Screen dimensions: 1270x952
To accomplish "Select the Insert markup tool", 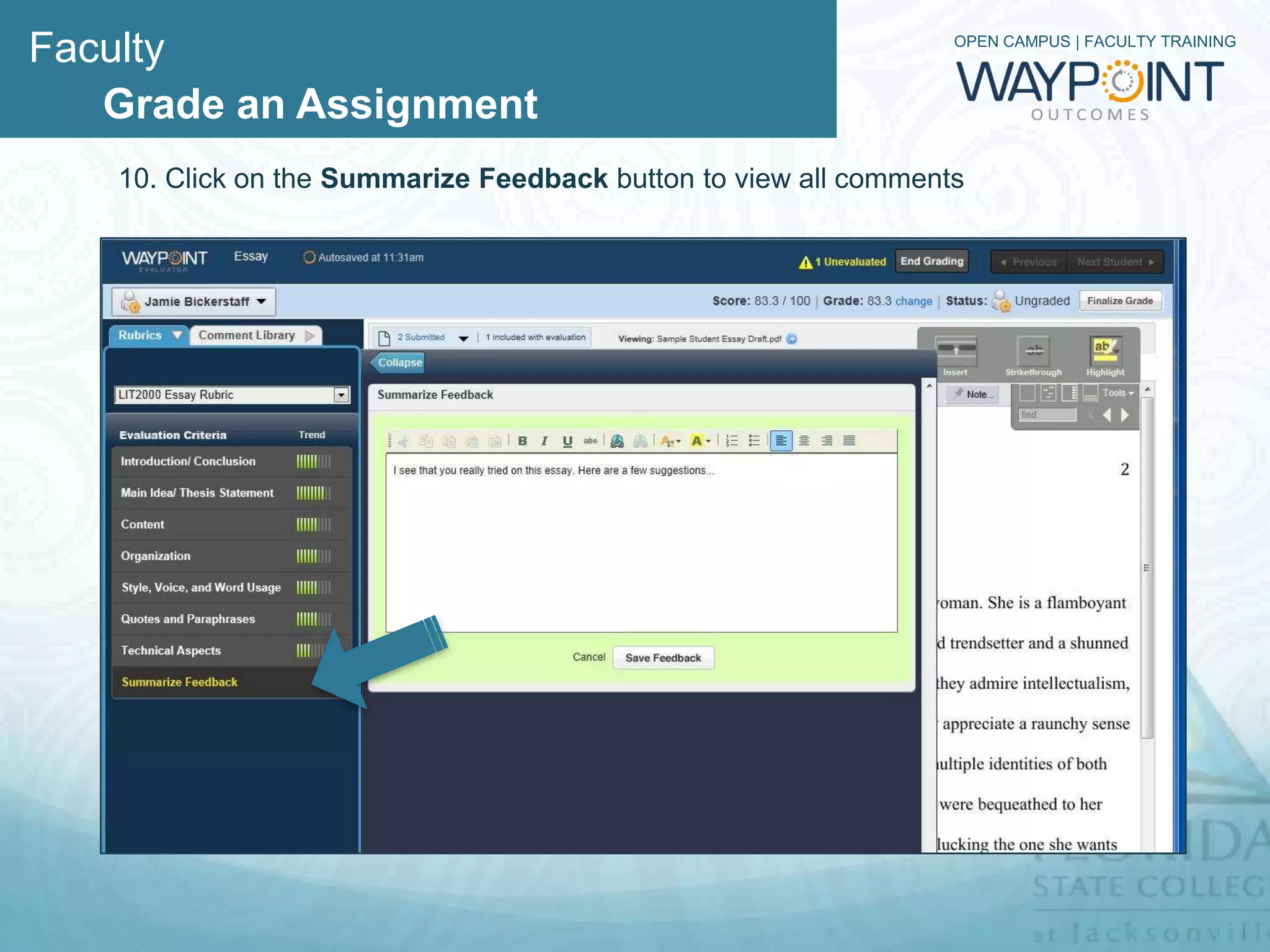I will pyautogui.click(x=956, y=356).
